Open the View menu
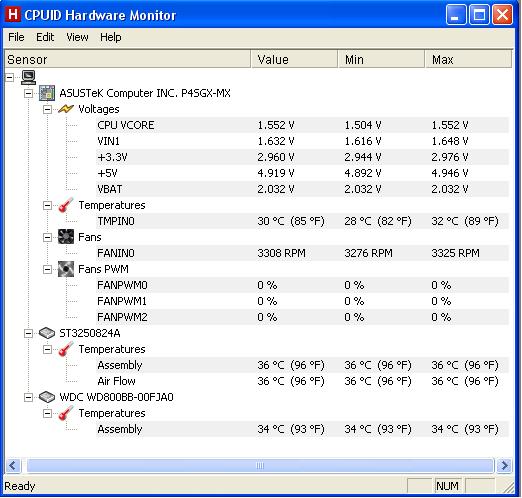 point(77,37)
